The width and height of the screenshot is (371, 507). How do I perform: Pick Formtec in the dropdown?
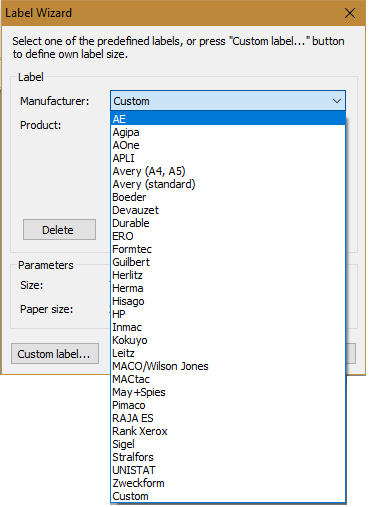pyautogui.click(x=228, y=249)
